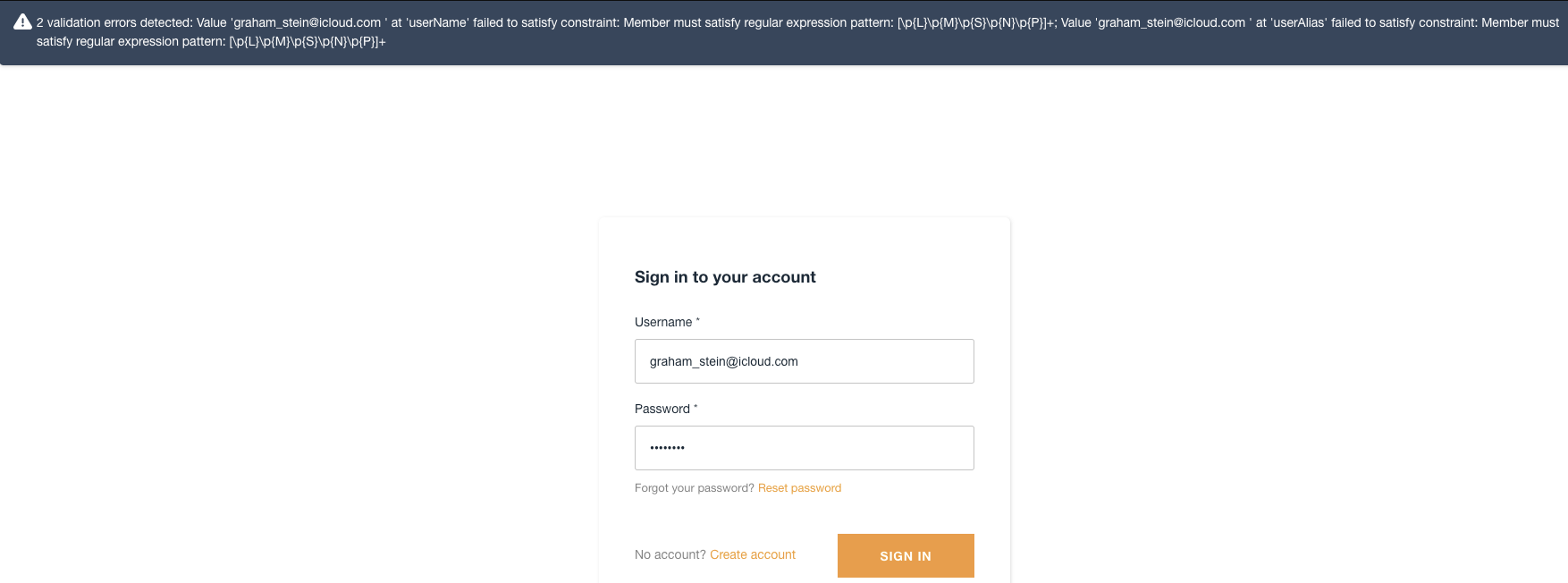Click the masked password dots
This screenshot has width=1568, height=583.
666,447
